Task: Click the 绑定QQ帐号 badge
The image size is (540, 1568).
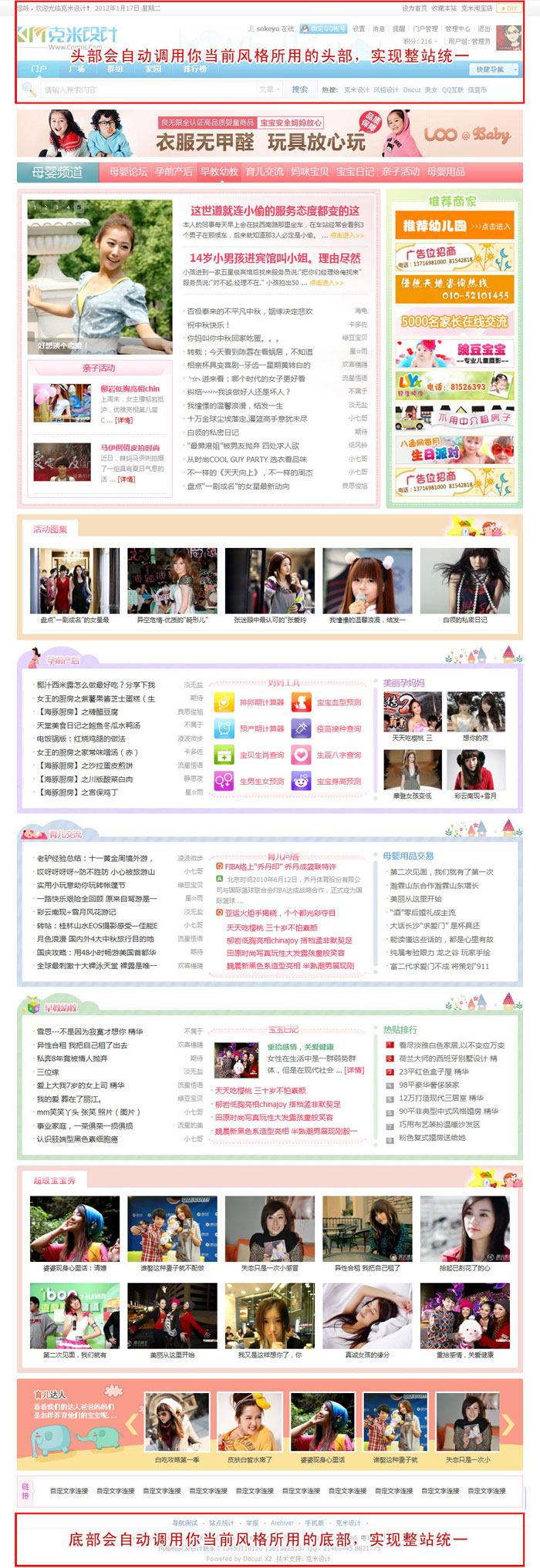Action: pyautogui.click(x=323, y=29)
